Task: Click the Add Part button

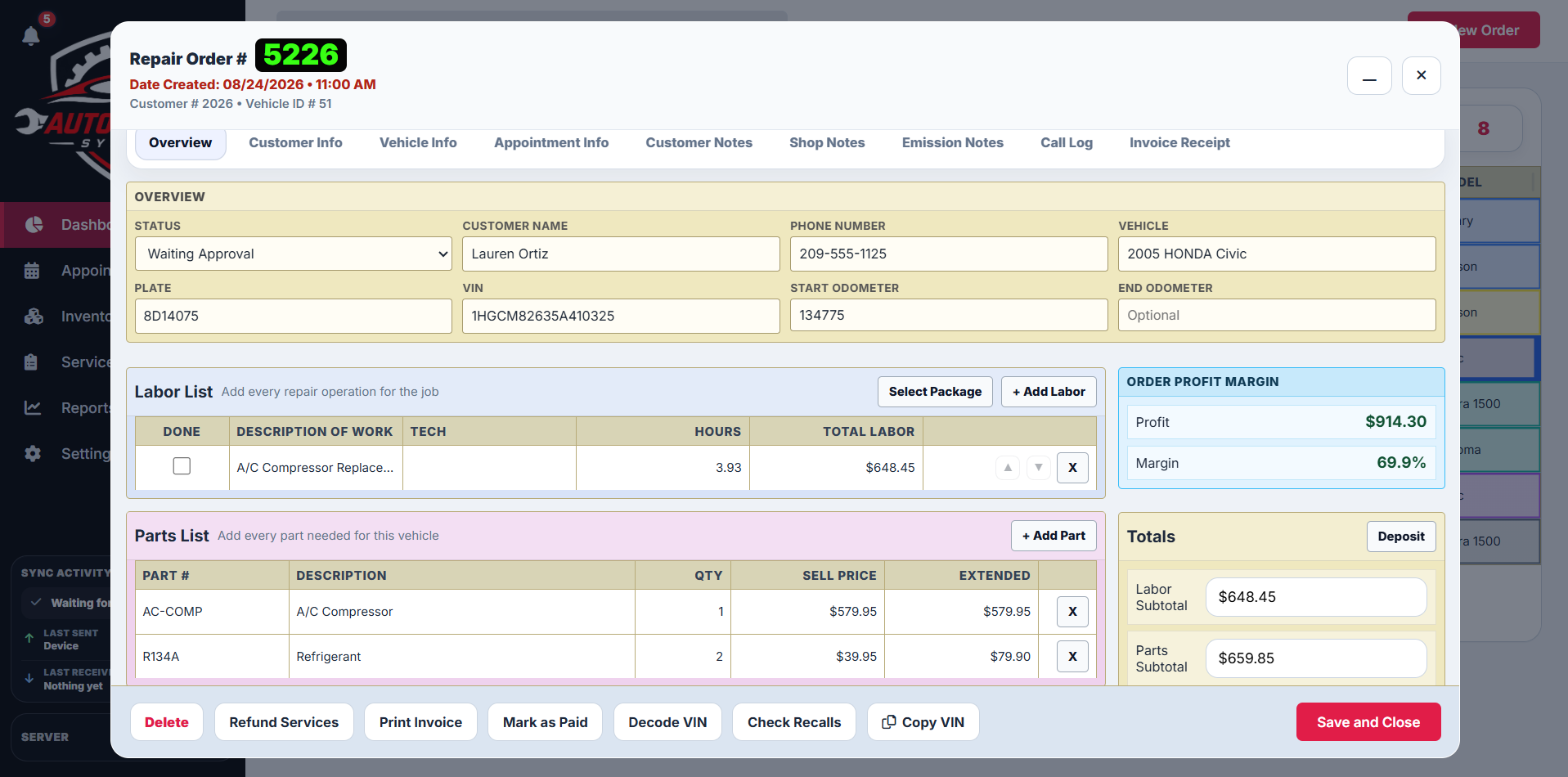Action: (x=1054, y=536)
